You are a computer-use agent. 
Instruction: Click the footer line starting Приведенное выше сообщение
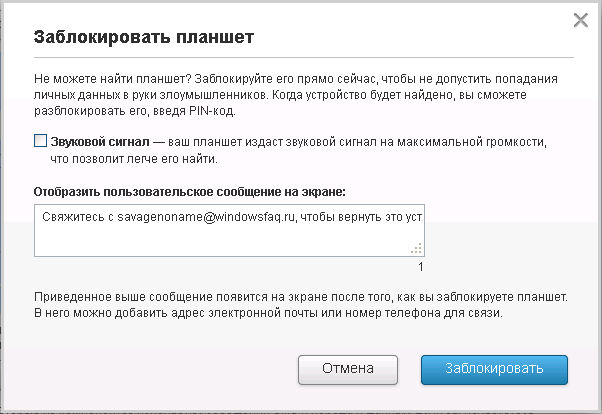300,297
